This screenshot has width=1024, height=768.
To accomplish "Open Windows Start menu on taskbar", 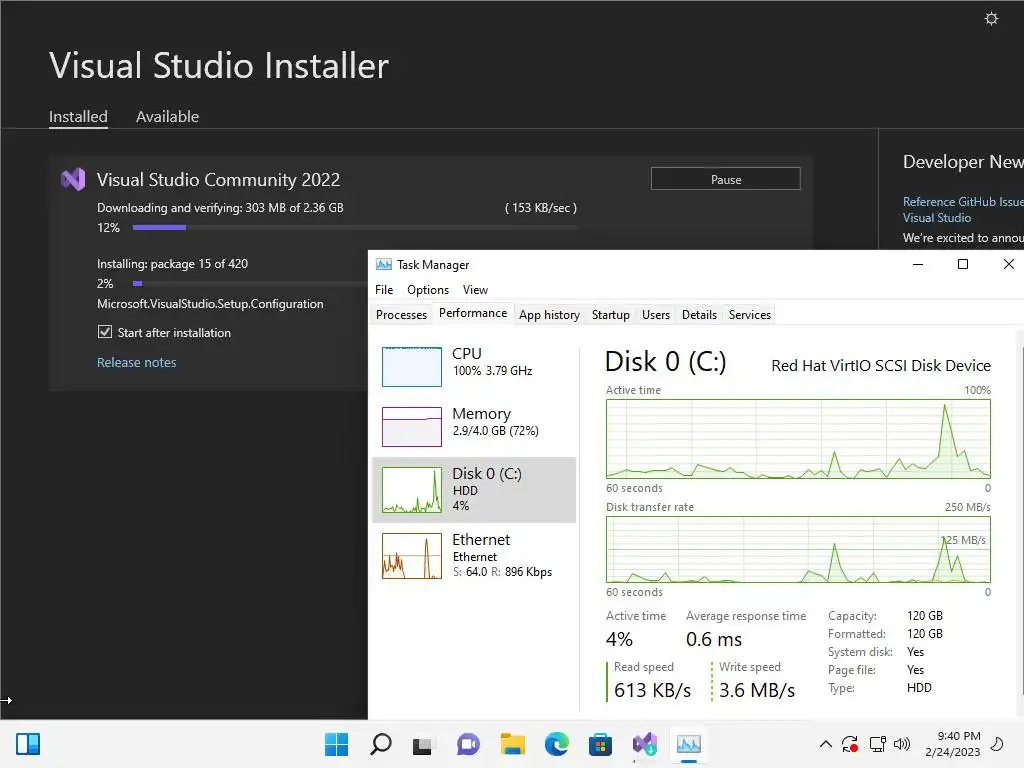I will [x=336, y=744].
